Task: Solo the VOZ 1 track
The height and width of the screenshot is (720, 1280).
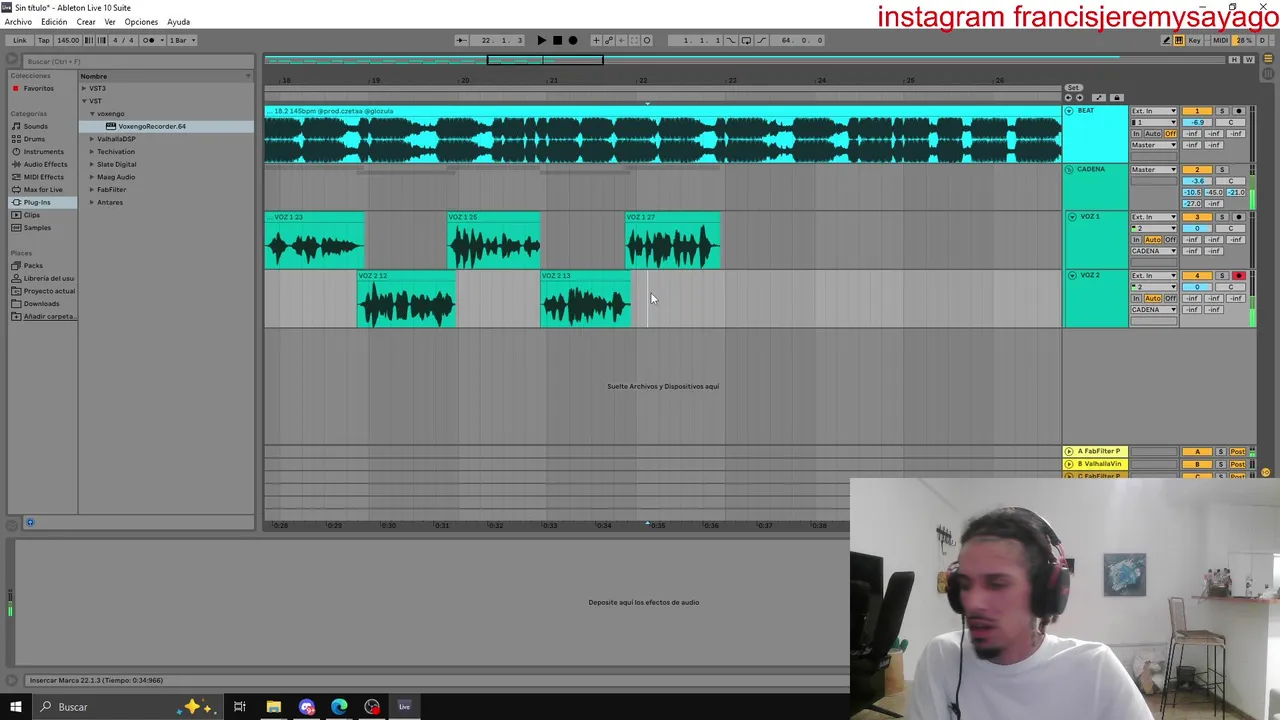Action: [x=1222, y=217]
